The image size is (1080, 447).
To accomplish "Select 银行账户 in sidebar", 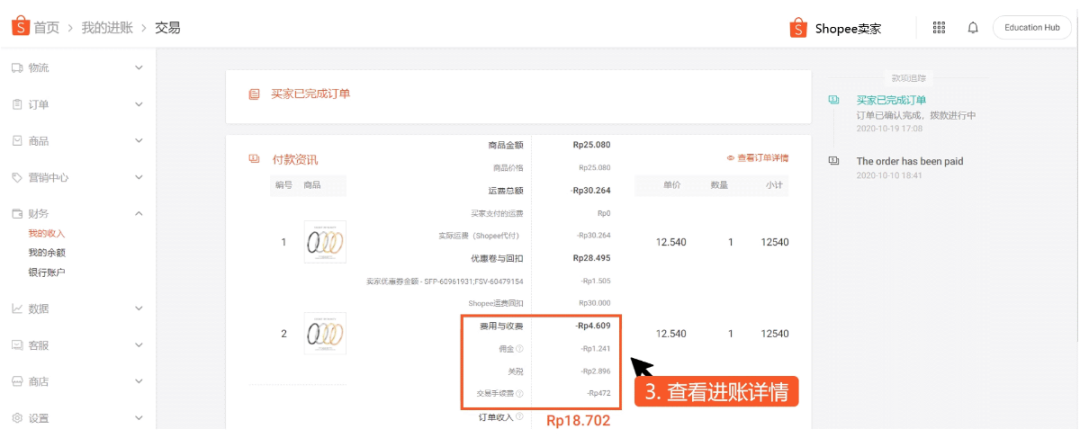I will click(46, 272).
